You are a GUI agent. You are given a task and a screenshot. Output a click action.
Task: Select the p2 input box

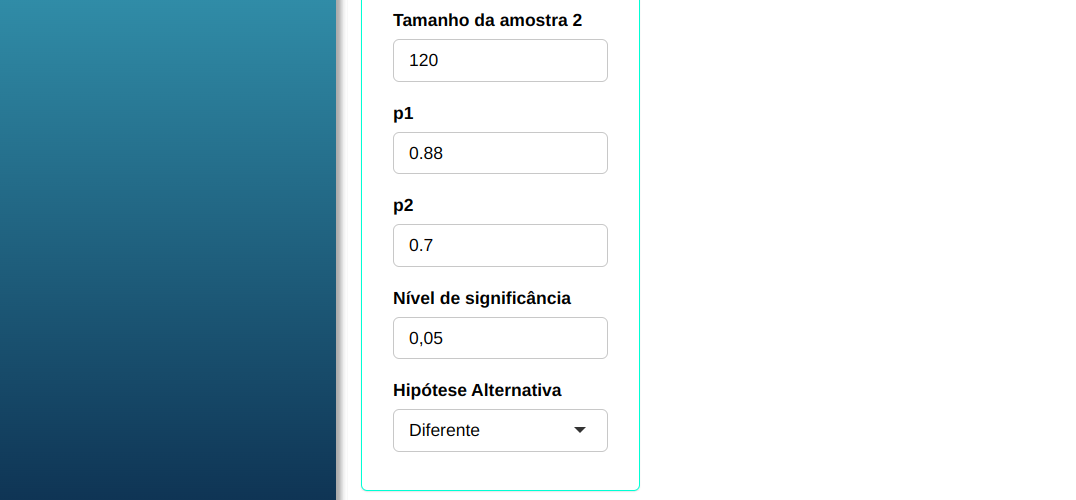pyautogui.click(x=500, y=246)
